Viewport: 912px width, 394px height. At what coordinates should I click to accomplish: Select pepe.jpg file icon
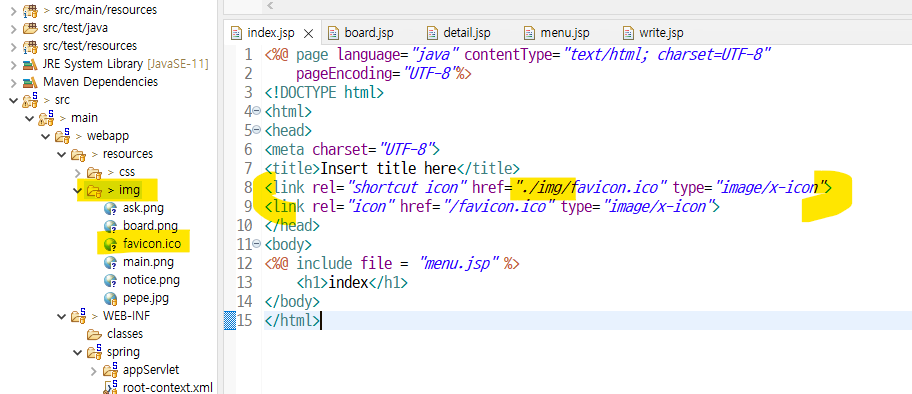pyautogui.click(x=111, y=299)
